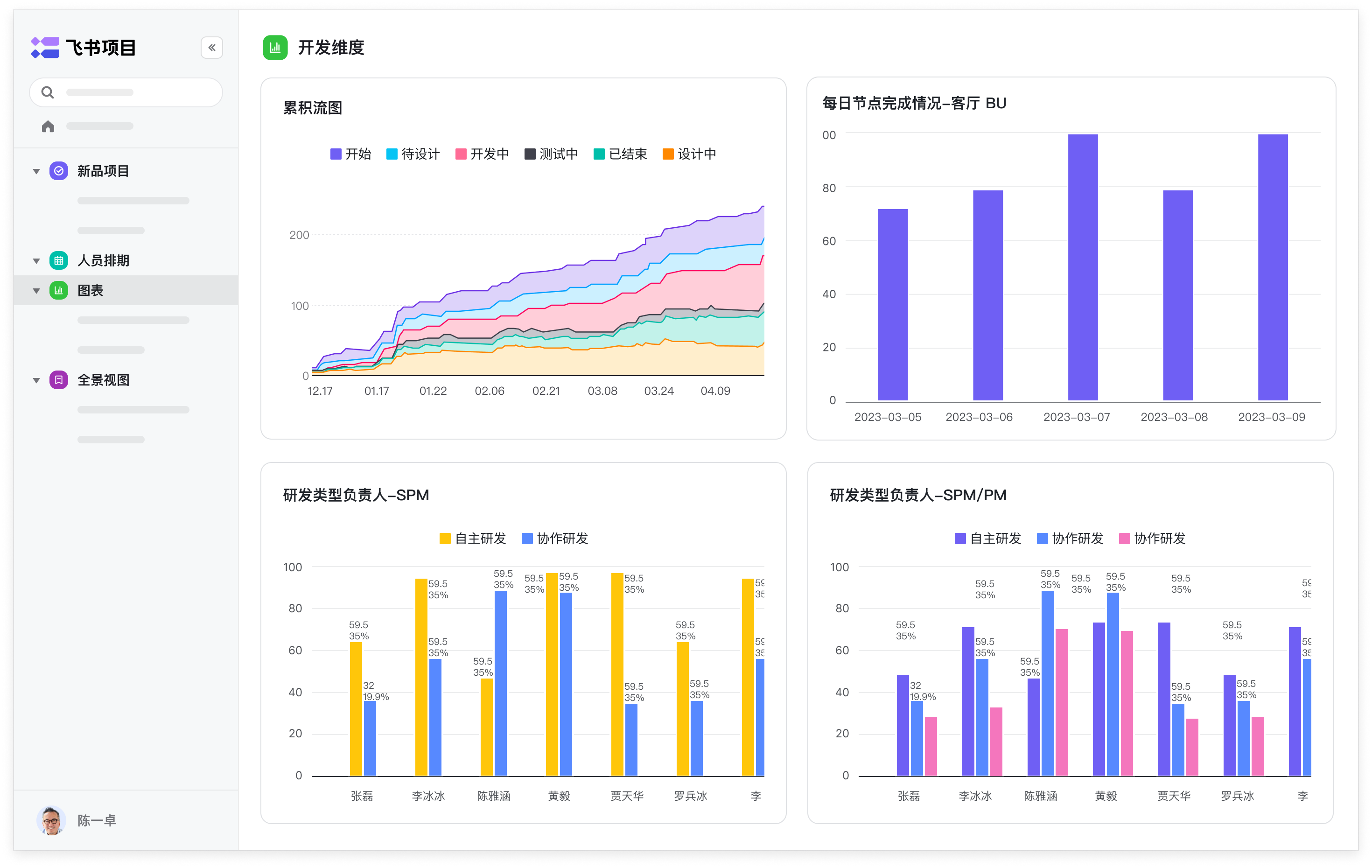
Task: Click the green 开发维度 header chart icon
Action: 274,47
